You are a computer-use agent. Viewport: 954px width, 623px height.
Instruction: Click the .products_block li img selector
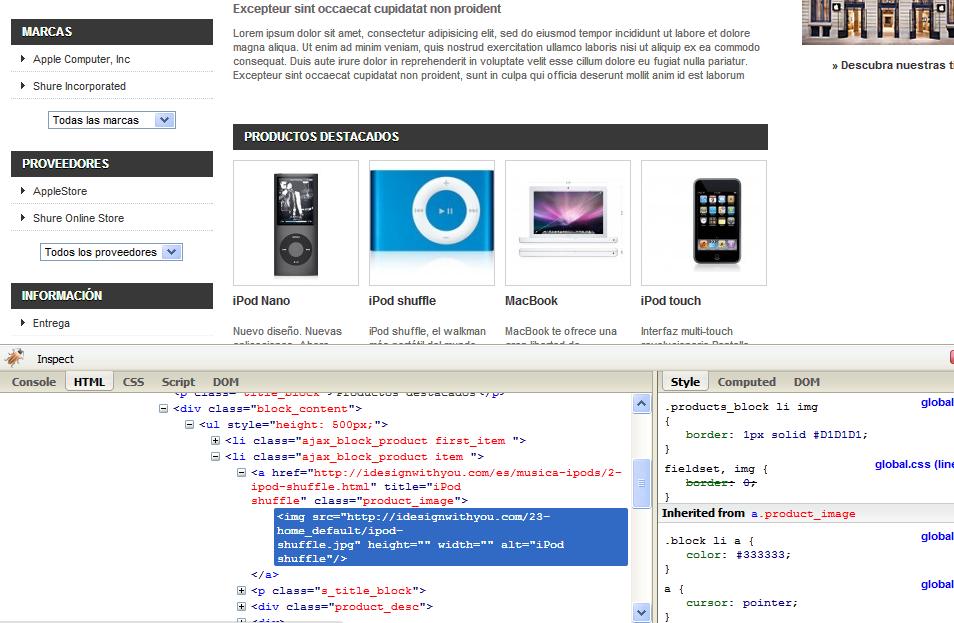pyautogui.click(x=741, y=406)
